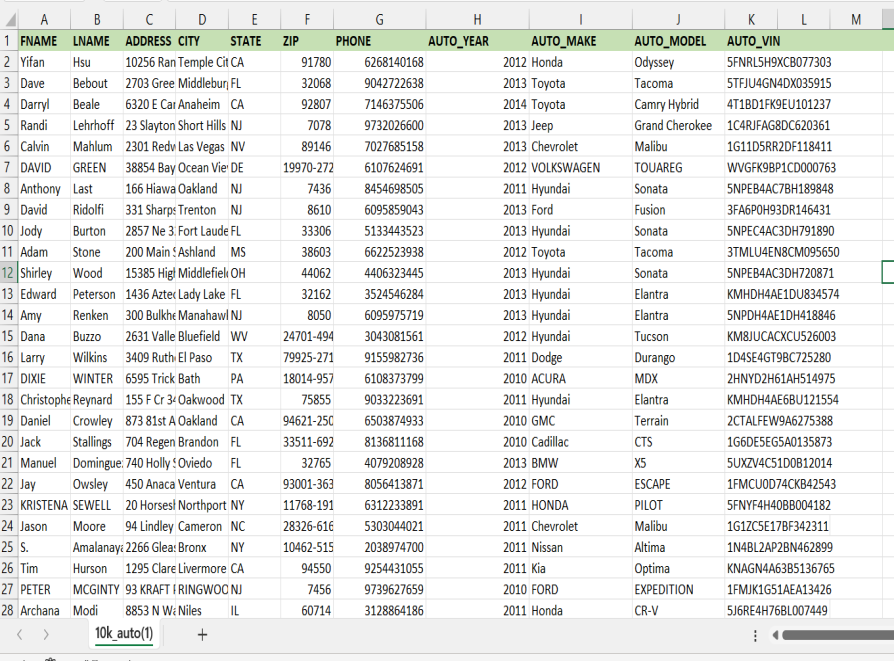Select the BMW make cell
894x661 pixels.
[x=580, y=463]
